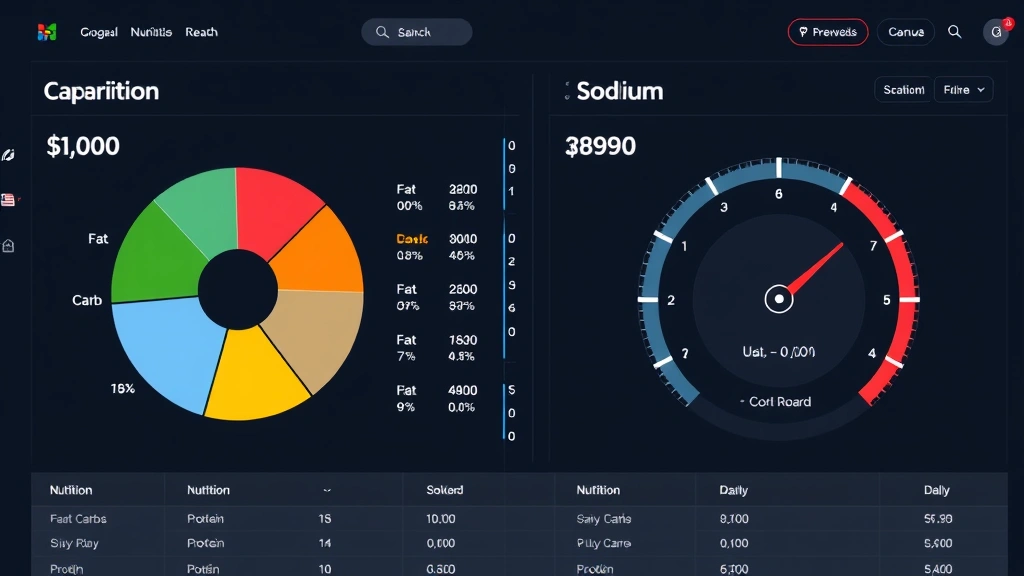Select the Reach menu item

tap(201, 31)
